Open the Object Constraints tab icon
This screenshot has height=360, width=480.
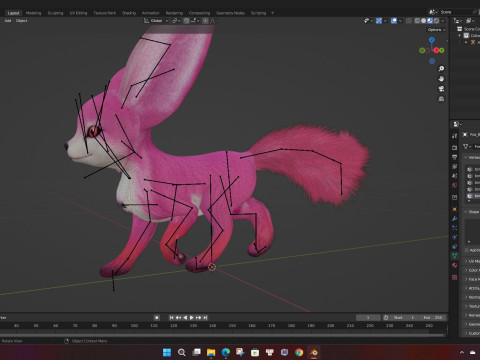coord(455,246)
